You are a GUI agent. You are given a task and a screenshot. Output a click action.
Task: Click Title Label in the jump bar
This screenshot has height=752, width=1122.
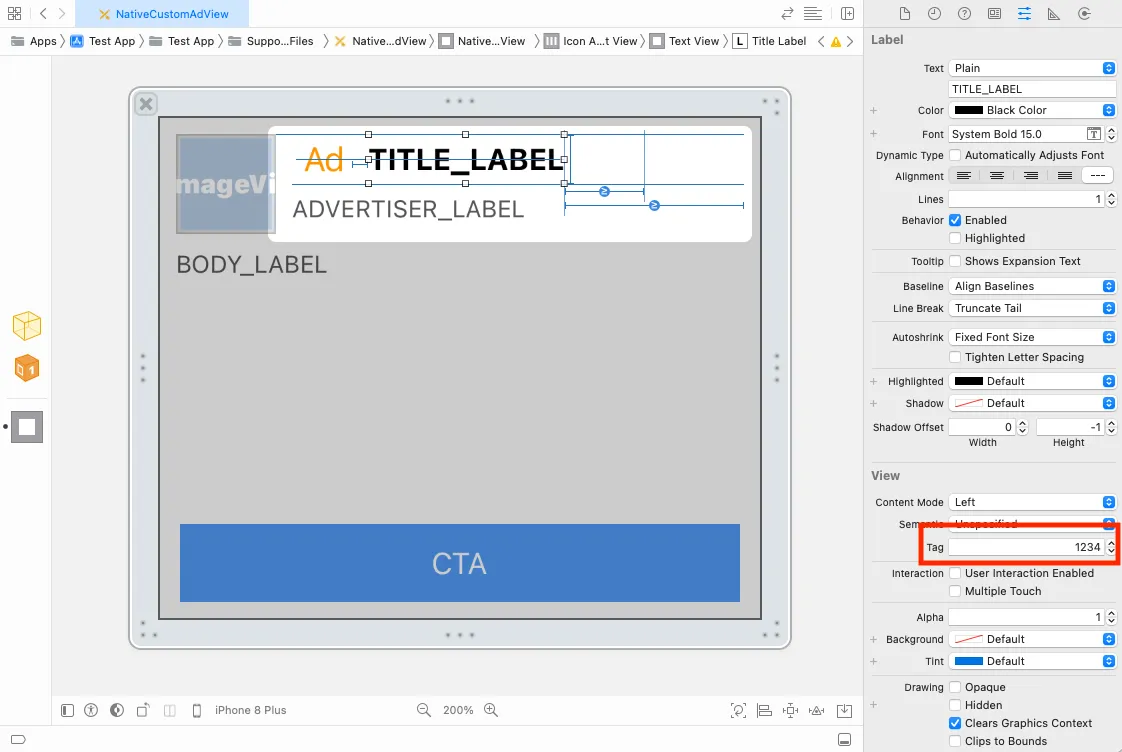point(777,41)
